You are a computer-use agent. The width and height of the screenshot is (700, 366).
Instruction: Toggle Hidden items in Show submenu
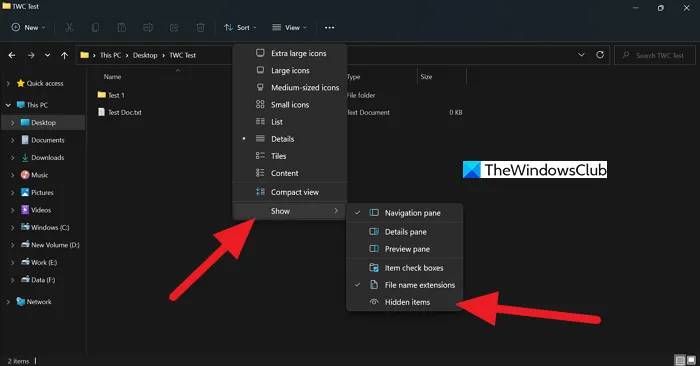coord(404,302)
